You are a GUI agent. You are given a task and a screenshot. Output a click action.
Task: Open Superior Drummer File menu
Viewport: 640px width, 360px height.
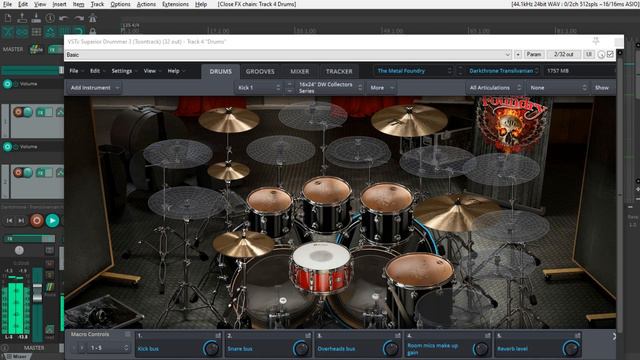point(76,71)
